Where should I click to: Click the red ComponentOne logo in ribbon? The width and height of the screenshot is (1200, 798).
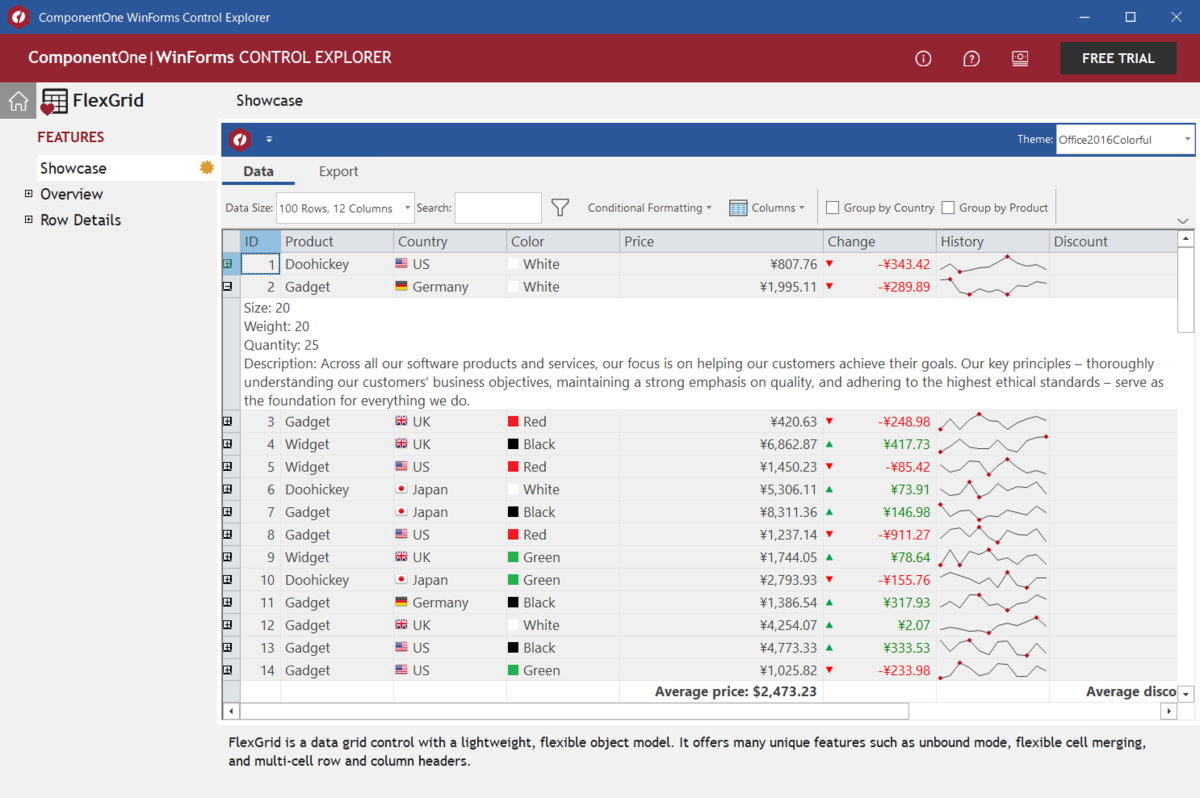click(239, 139)
